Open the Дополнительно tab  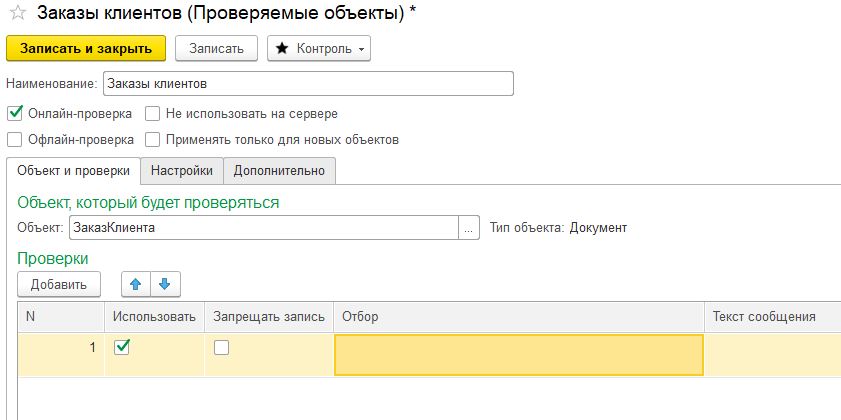pos(279,171)
